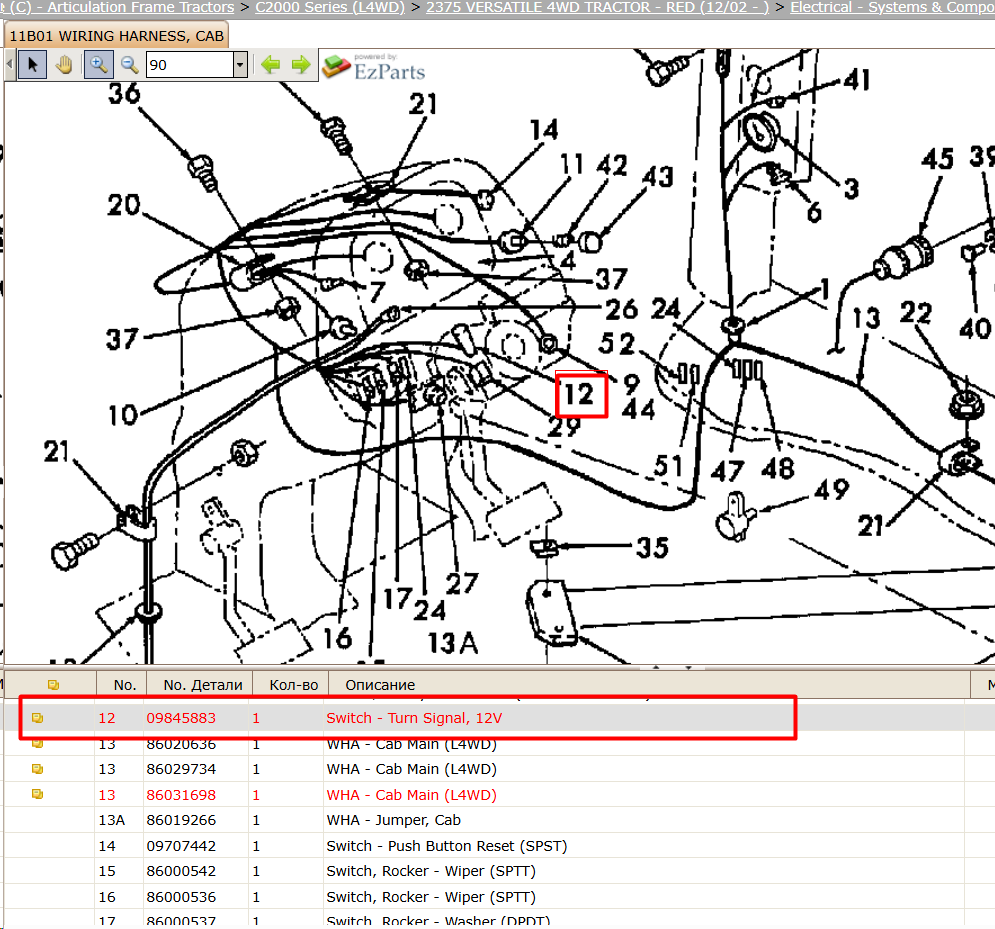Open Electrical - Systems breadcrumb link
The image size is (995, 929).
tap(892, 7)
